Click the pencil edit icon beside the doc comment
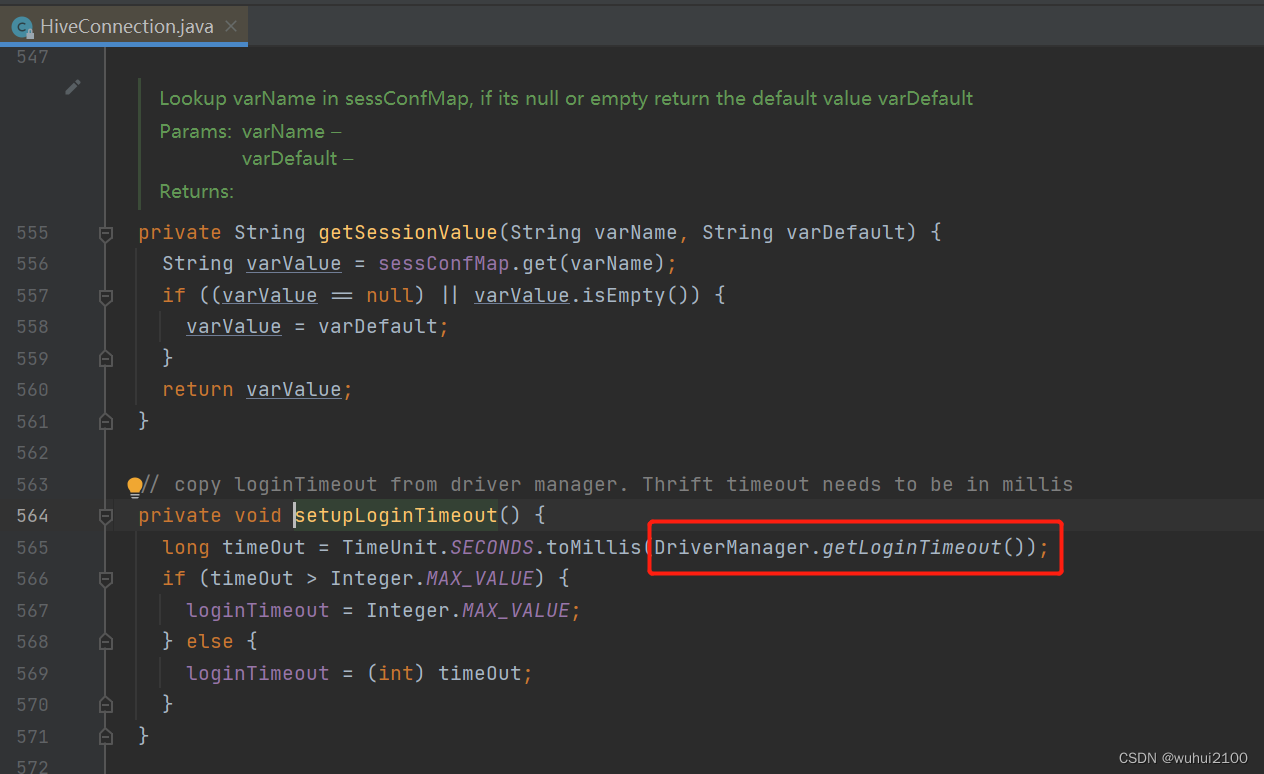Screen dimensions: 1264x774 (x=72, y=87)
